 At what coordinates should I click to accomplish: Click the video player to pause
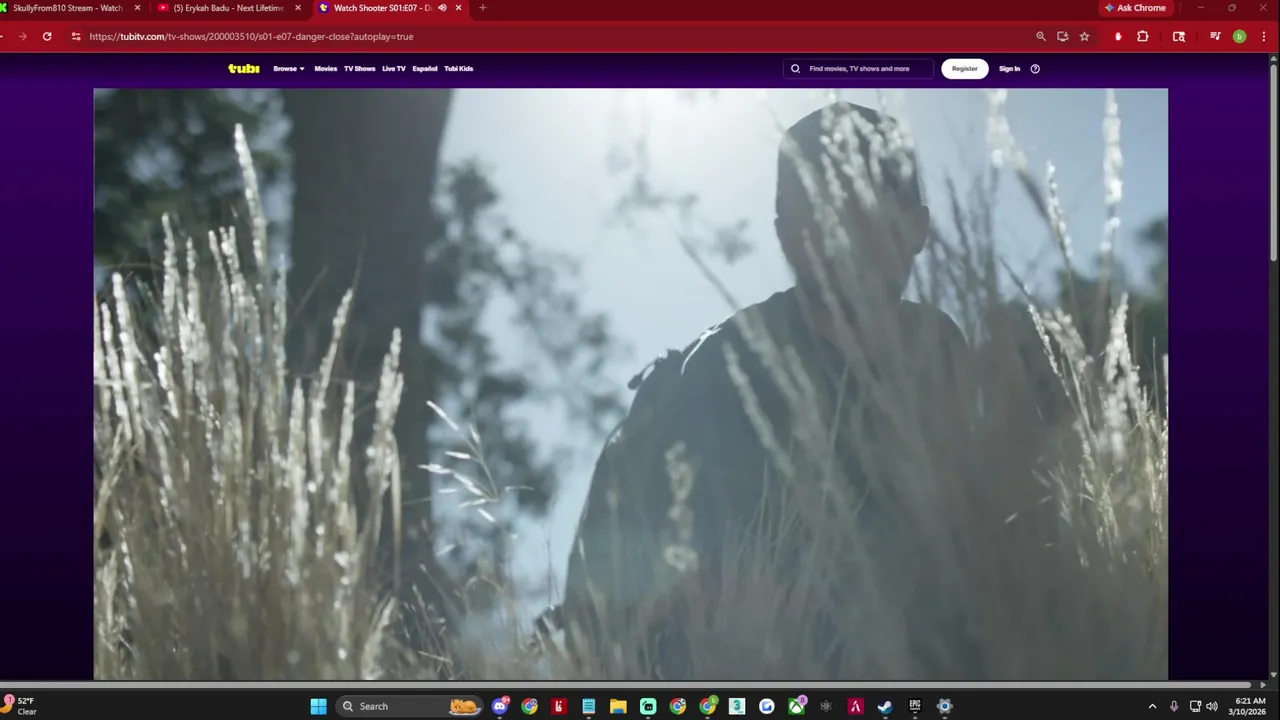[630, 384]
